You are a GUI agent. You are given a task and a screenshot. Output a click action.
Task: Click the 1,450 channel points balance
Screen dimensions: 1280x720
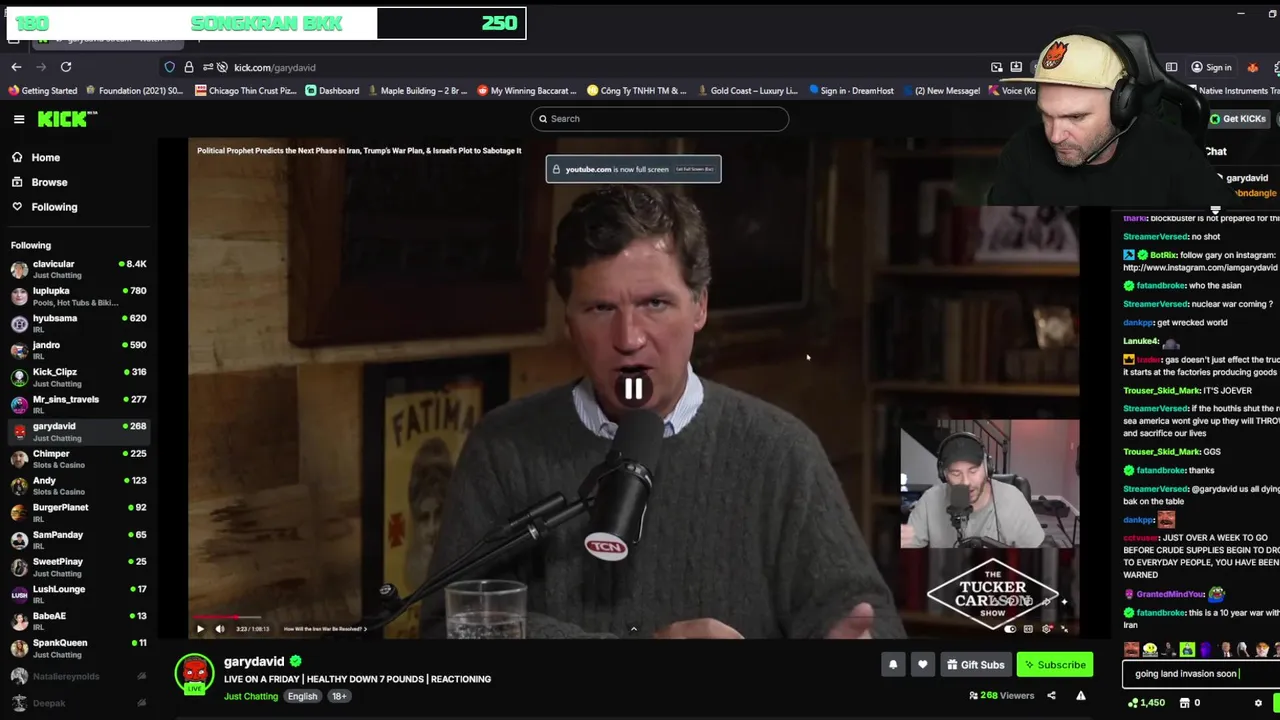click(1145, 703)
